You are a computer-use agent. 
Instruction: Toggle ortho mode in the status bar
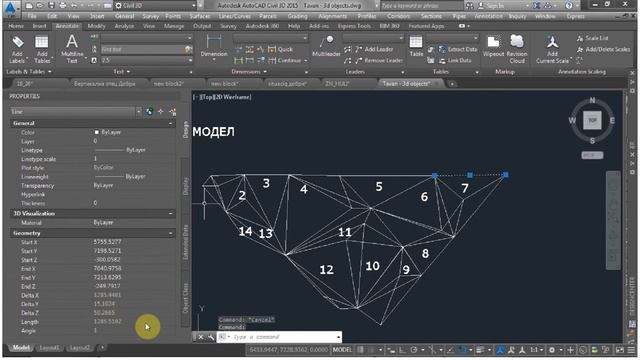coord(402,350)
